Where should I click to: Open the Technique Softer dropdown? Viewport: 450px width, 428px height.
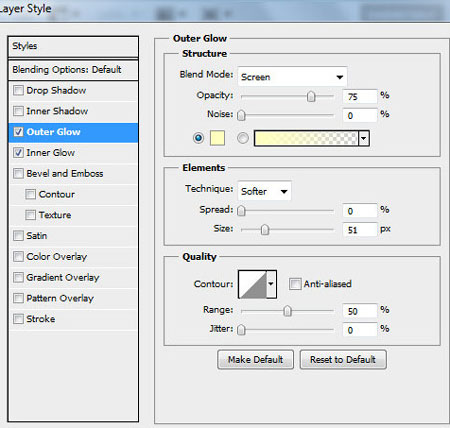(264, 191)
